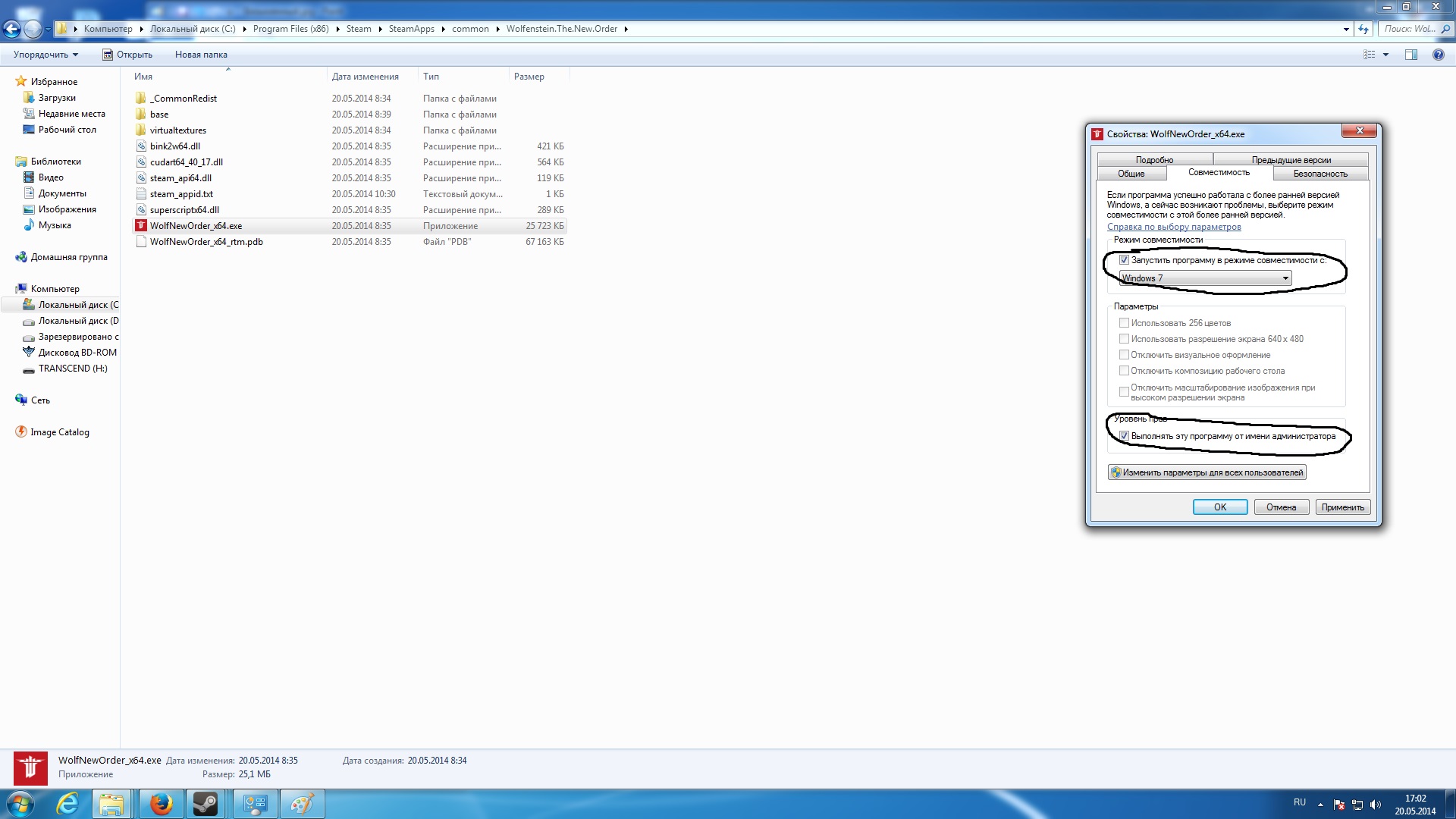Select the virtualtextures folder icon
Viewport: 1456px width, 819px height.
click(x=141, y=130)
